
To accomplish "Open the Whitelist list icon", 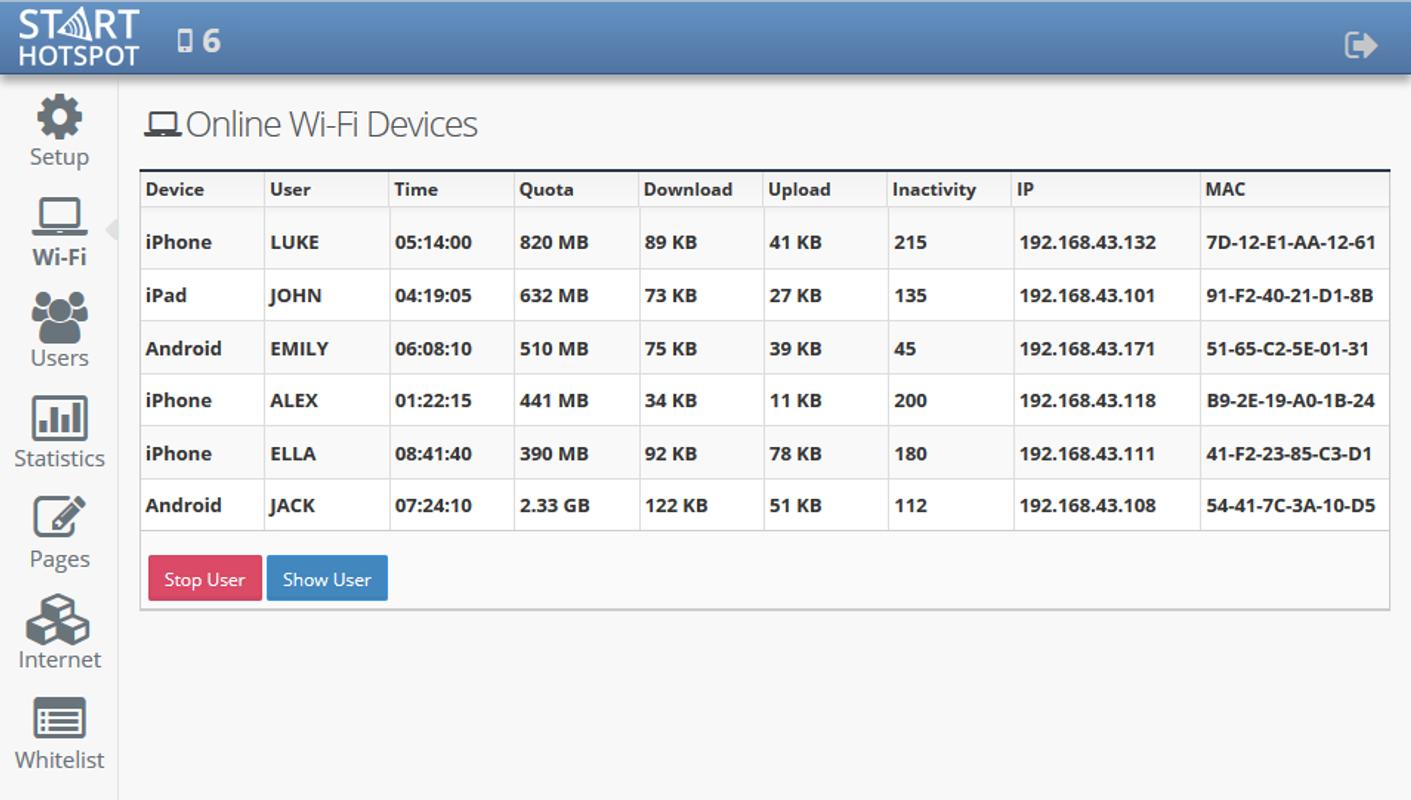I will click(x=59, y=719).
